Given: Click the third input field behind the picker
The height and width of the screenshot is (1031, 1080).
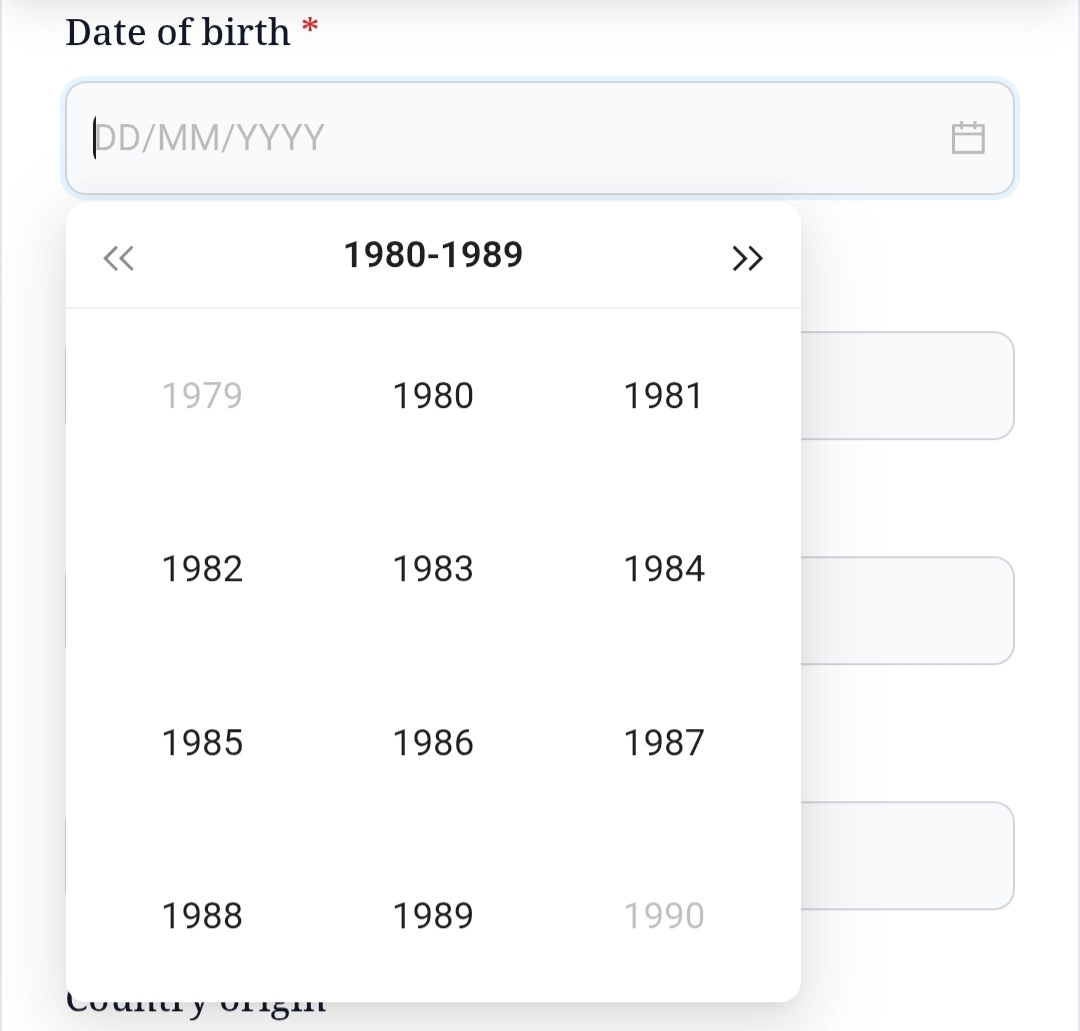Looking at the screenshot, I should [907, 855].
